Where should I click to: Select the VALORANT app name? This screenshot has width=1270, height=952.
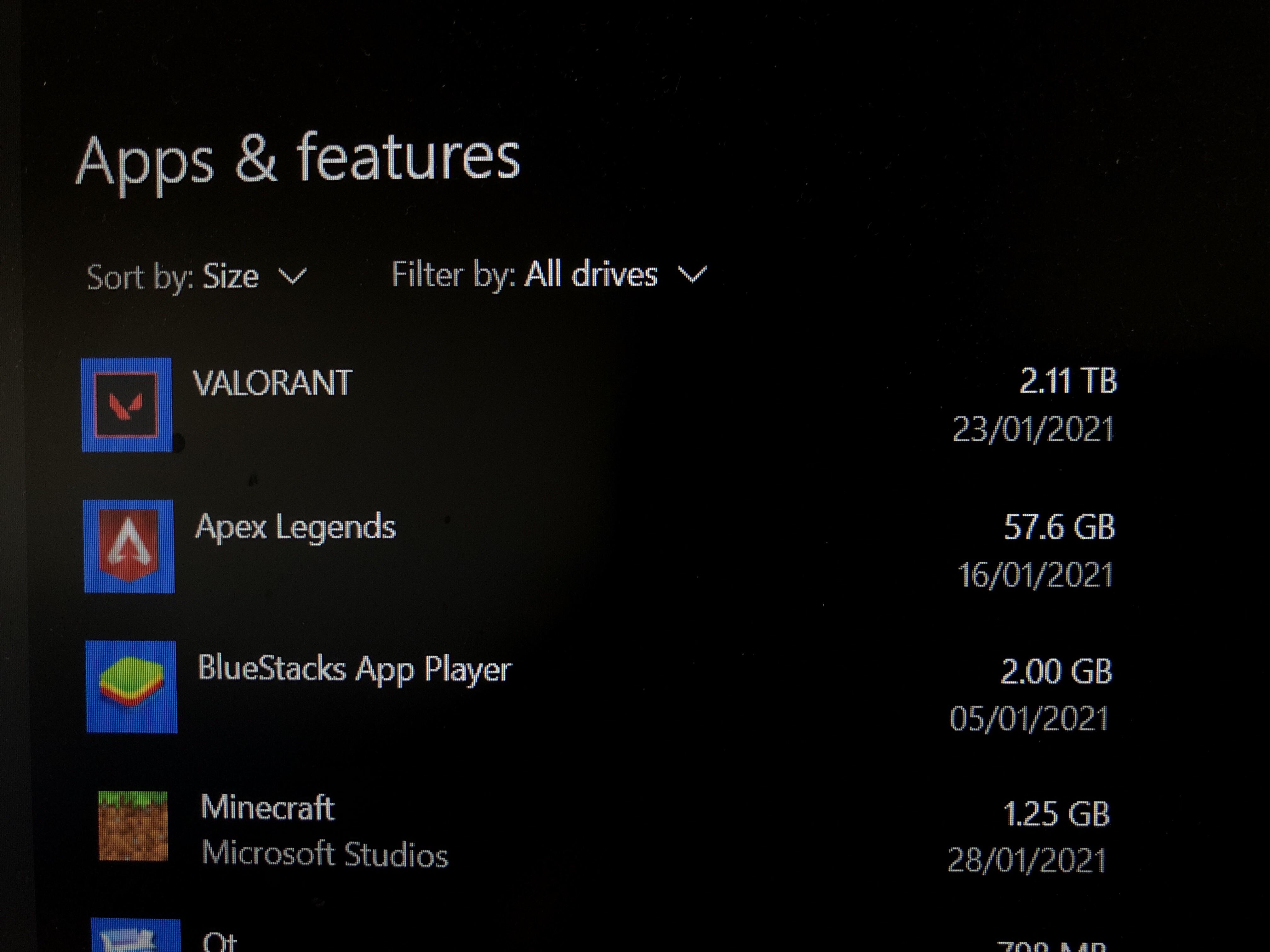(x=272, y=383)
